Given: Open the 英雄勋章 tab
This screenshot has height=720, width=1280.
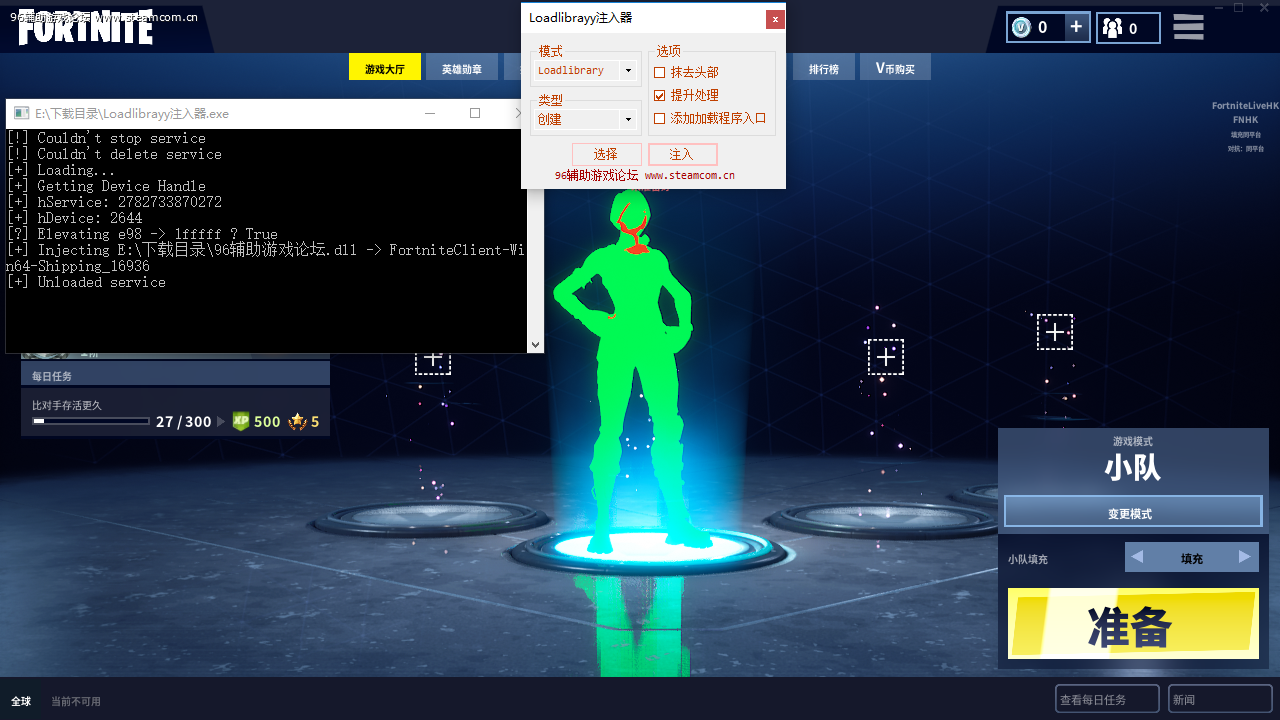Looking at the screenshot, I should (462, 68).
